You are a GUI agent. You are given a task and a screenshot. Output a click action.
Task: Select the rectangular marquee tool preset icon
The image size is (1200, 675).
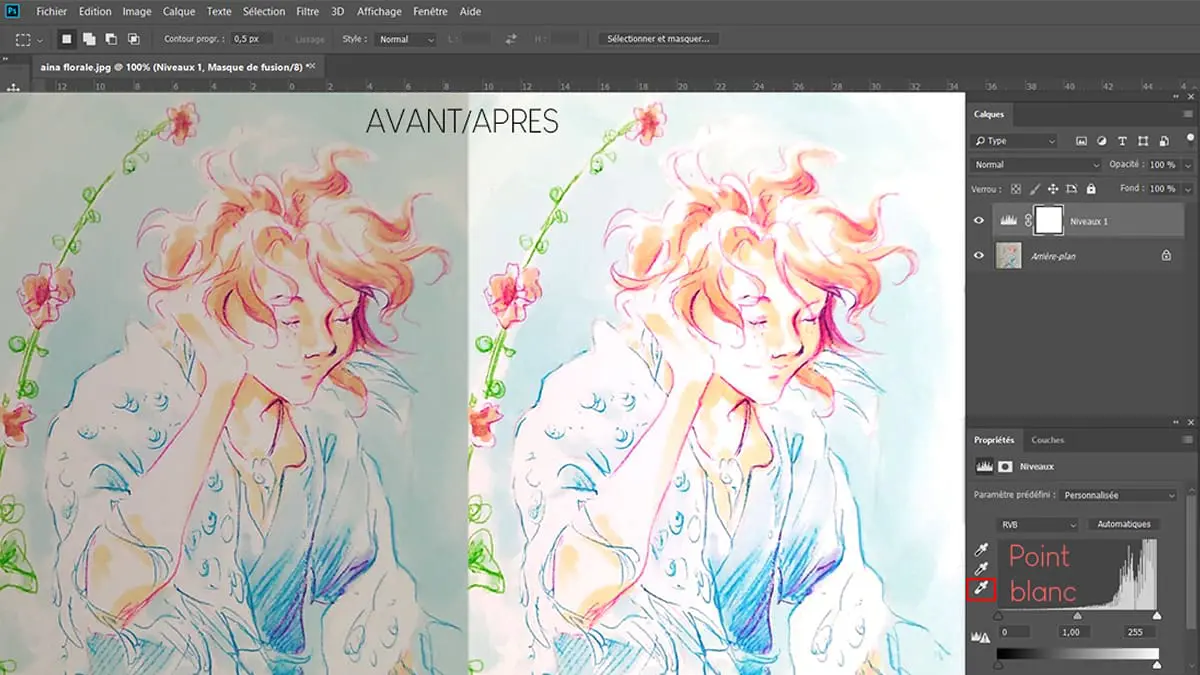pyautogui.click(x=24, y=39)
